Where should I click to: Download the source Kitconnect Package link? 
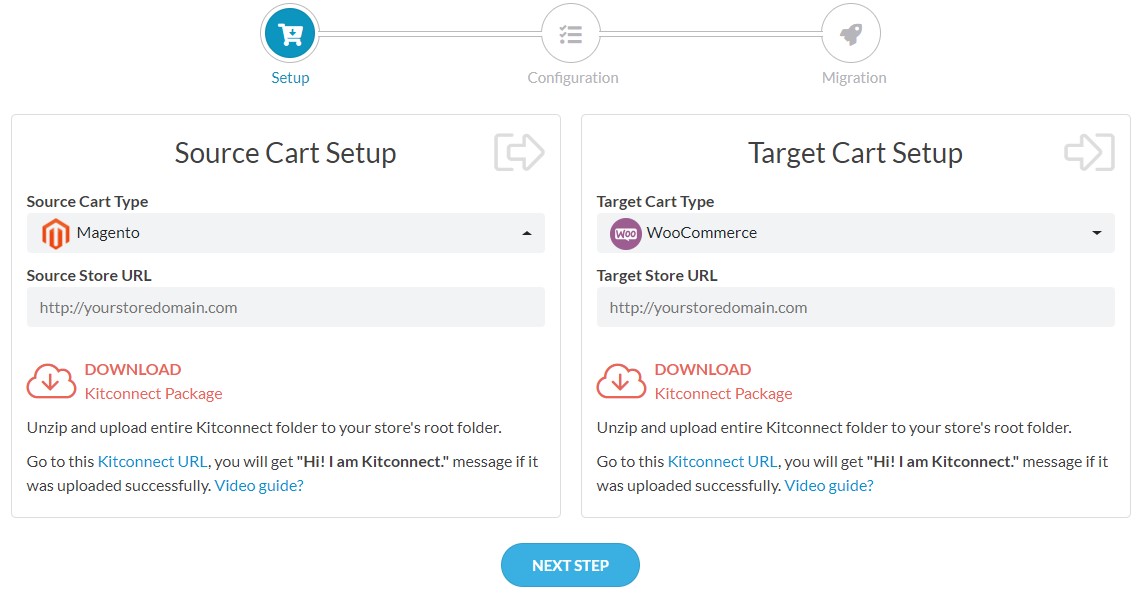tap(154, 394)
